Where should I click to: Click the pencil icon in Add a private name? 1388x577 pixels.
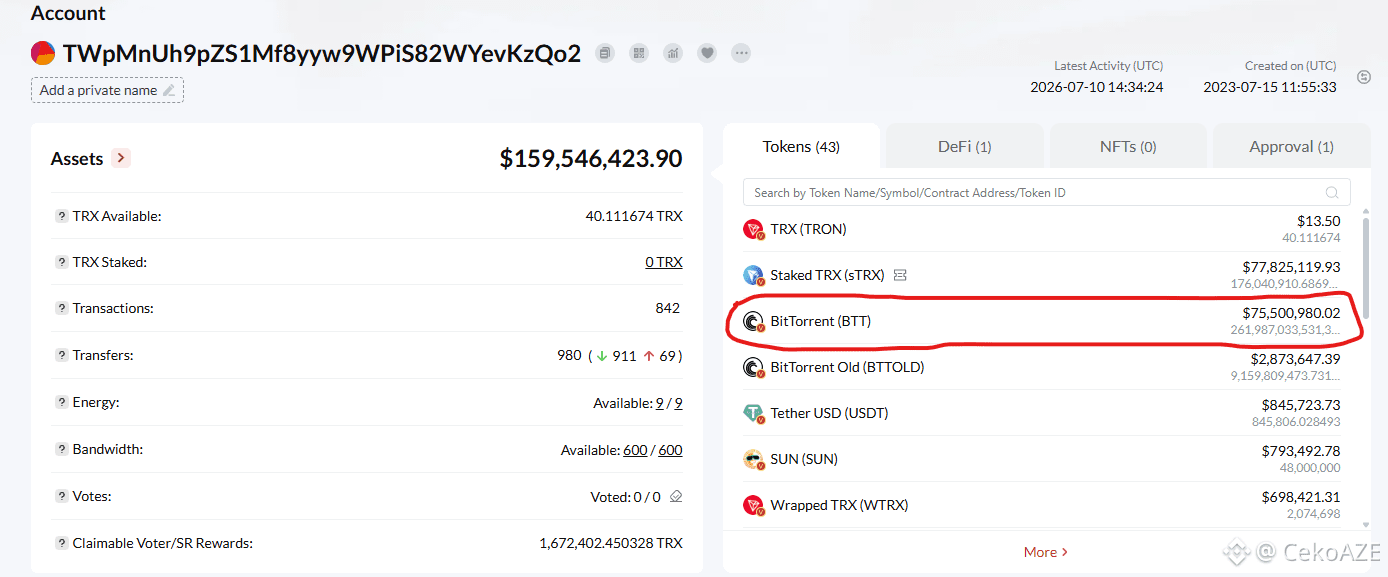point(169,90)
